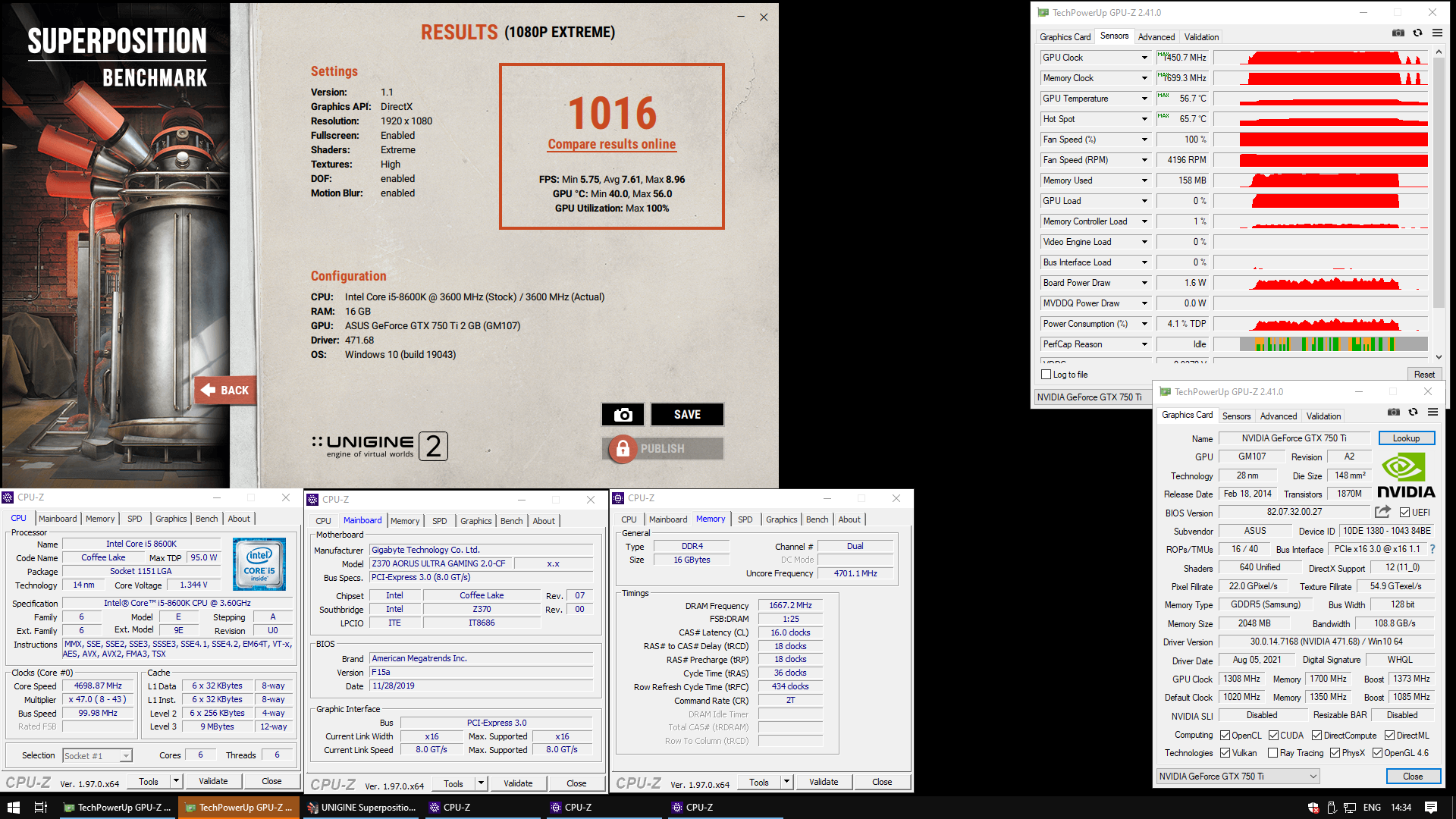Switch to UNIGINE Superposition taskbar item

362,808
